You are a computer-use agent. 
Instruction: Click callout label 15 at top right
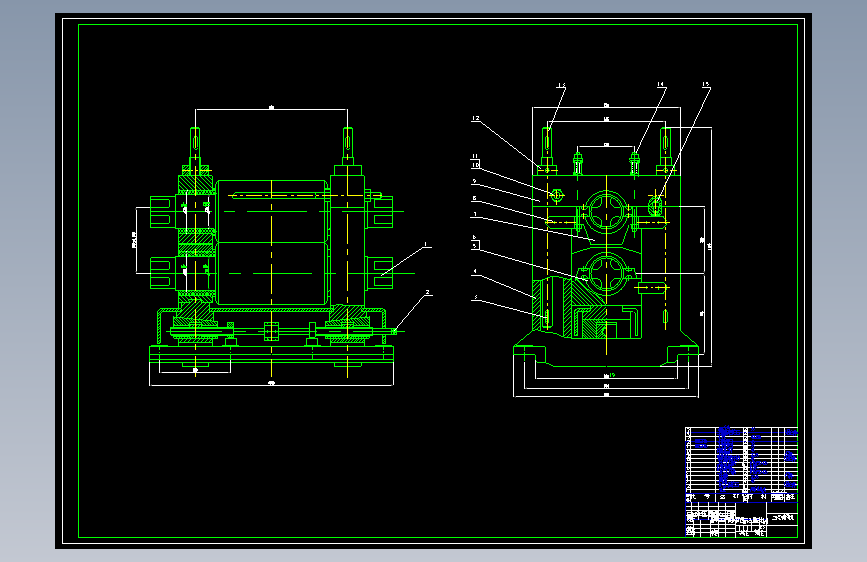click(x=706, y=84)
